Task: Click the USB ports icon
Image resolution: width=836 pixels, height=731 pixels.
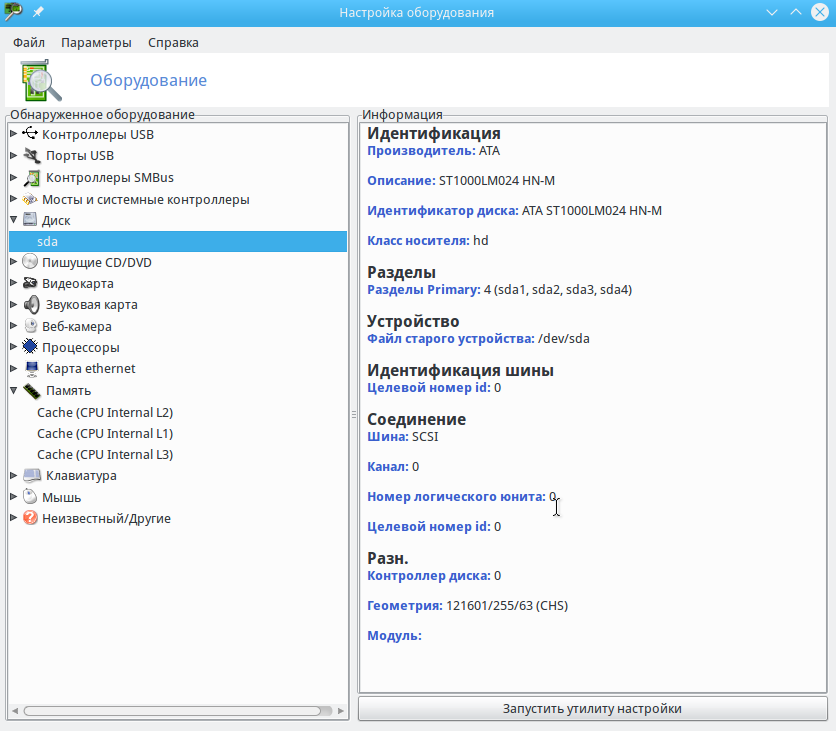Action: [x=32, y=155]
